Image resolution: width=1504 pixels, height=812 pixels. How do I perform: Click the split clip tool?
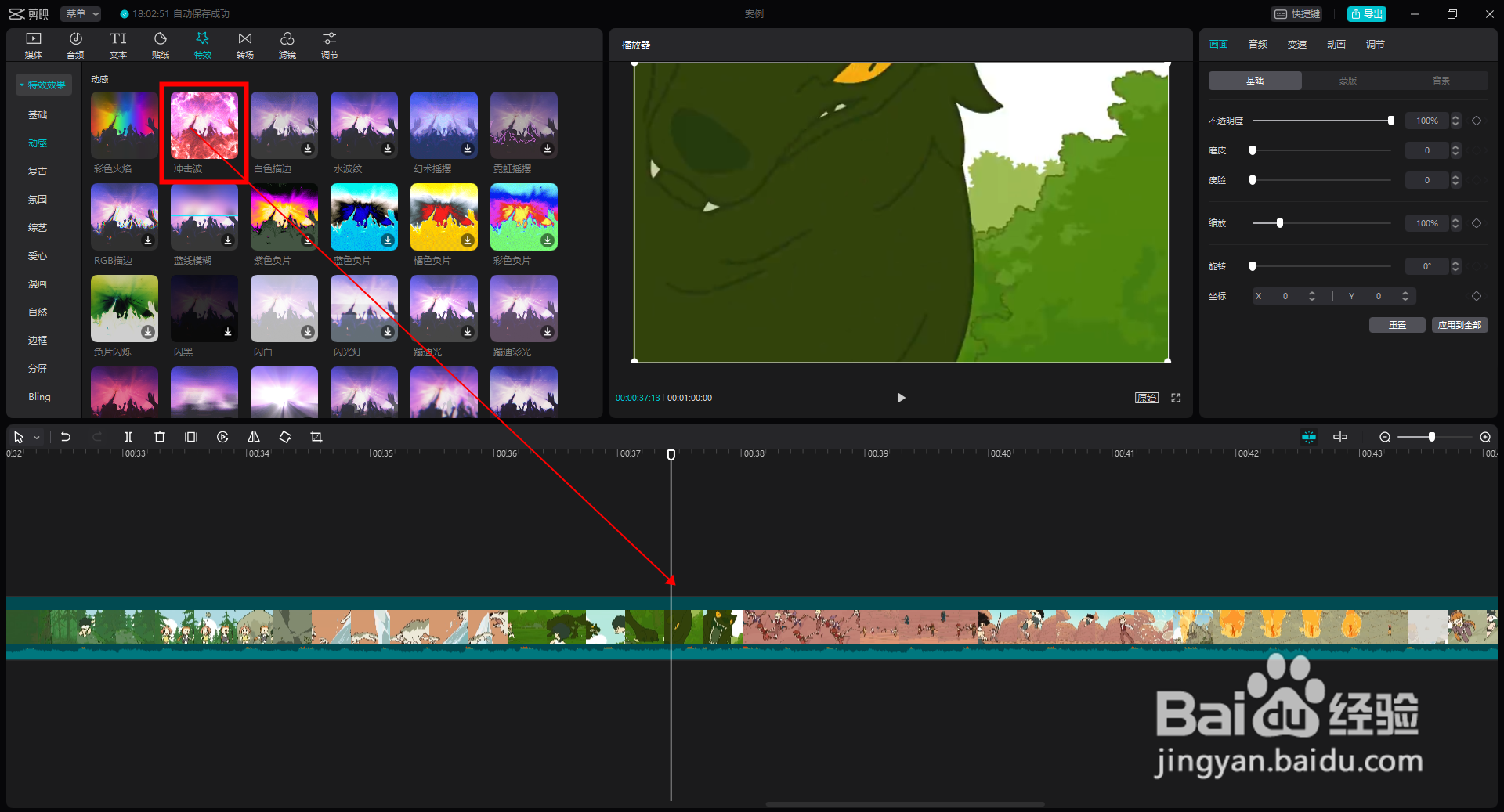coord(128,437)
